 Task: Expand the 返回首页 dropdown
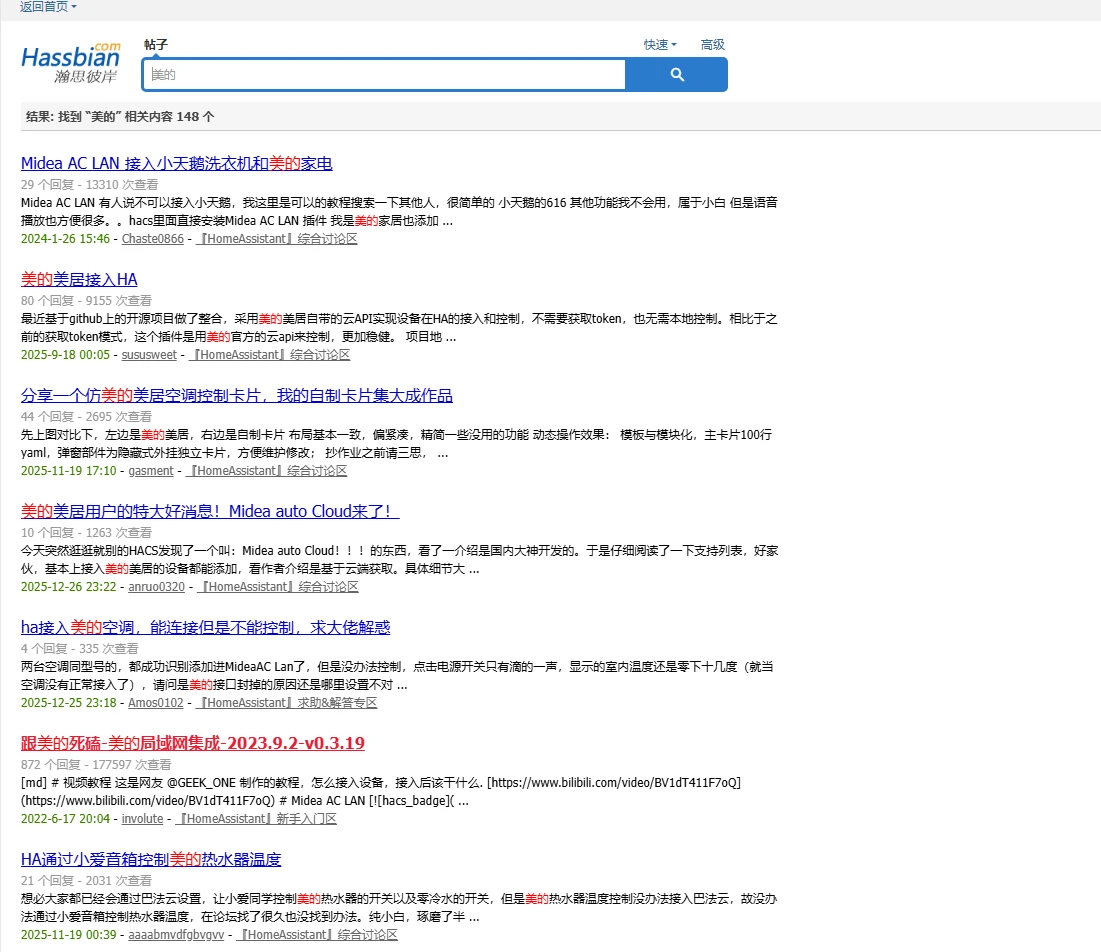48,7
